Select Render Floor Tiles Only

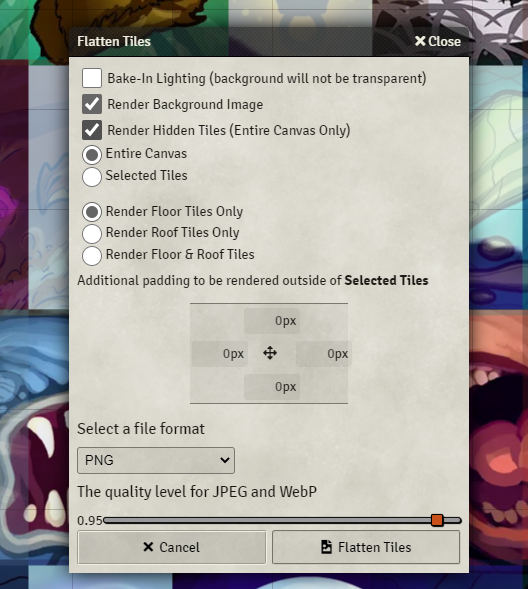[92, 212]
